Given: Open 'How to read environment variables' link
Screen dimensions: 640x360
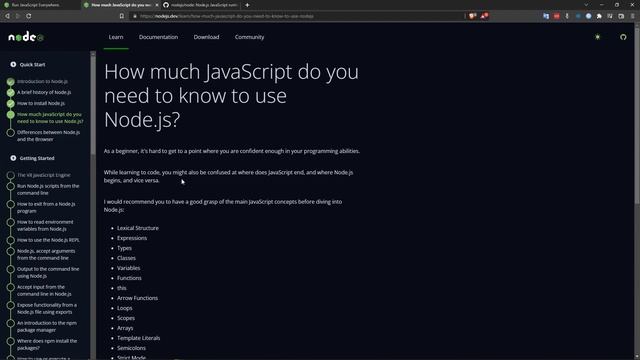Looking at the screenshot, I should tap(45, 225).
